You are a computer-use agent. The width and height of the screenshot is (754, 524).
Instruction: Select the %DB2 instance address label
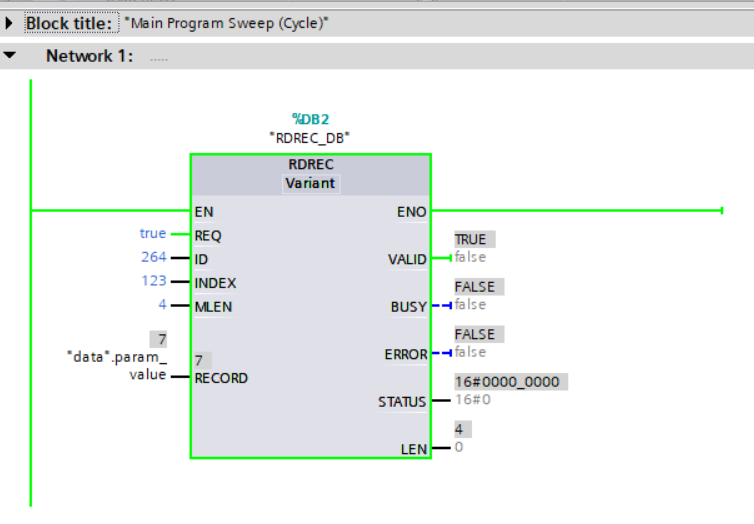(309, 120)
